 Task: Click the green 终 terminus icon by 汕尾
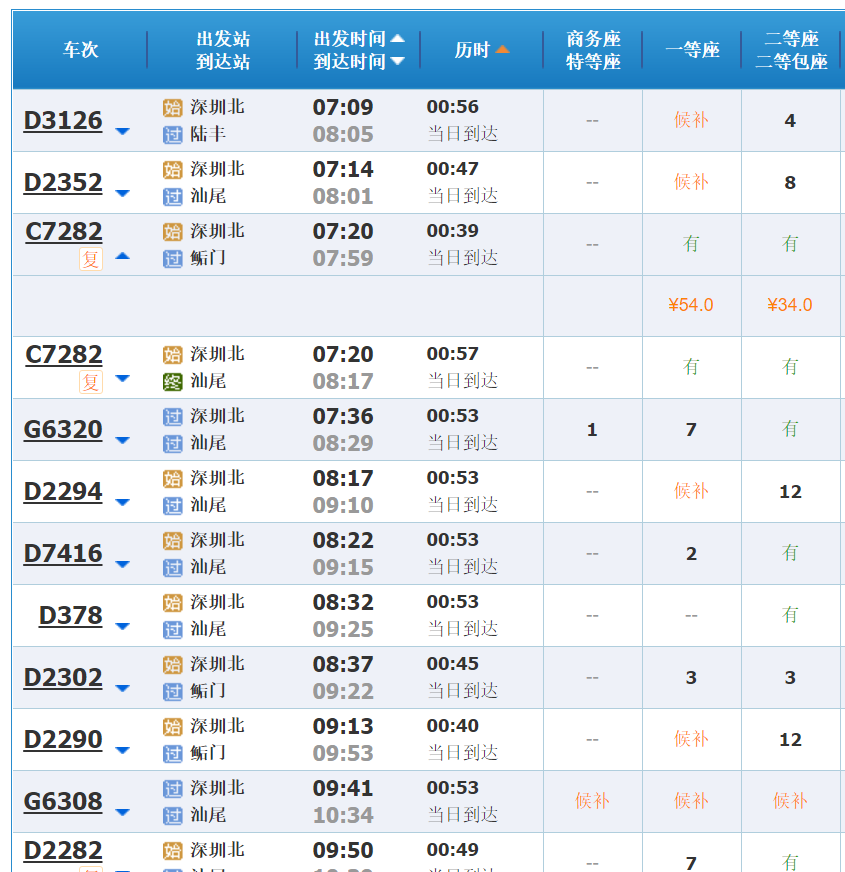172,381
